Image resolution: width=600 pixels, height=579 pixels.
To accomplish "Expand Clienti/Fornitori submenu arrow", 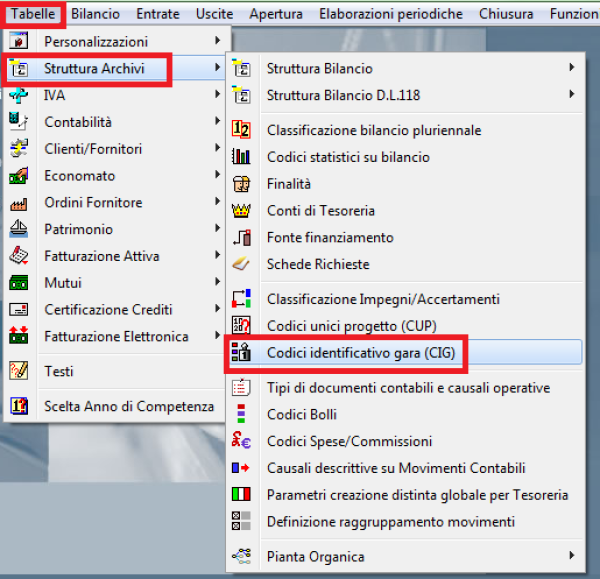I will point(217,148).
